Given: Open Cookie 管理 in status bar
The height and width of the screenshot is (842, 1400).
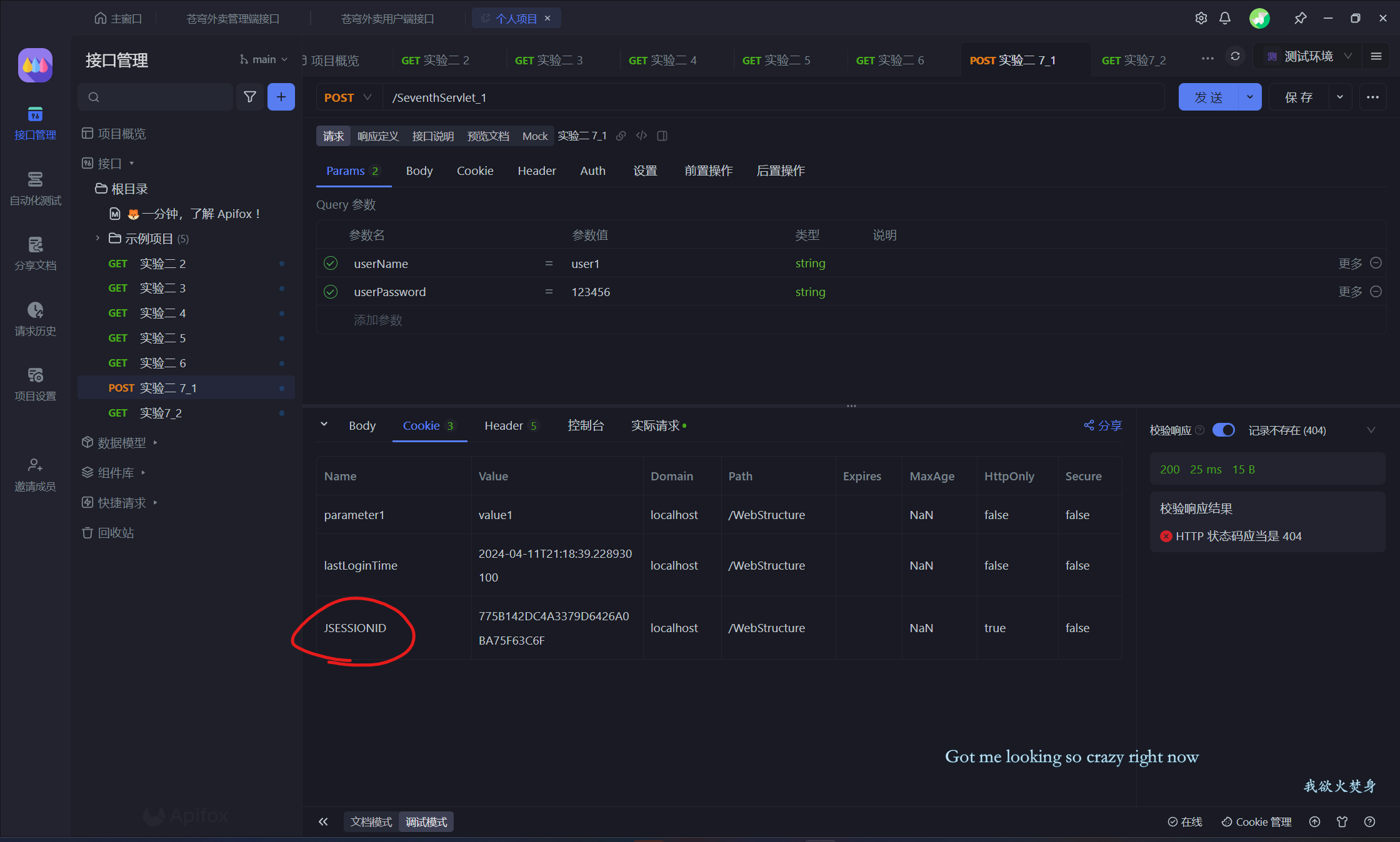Looking at the screenshot, I should 1256,821.
